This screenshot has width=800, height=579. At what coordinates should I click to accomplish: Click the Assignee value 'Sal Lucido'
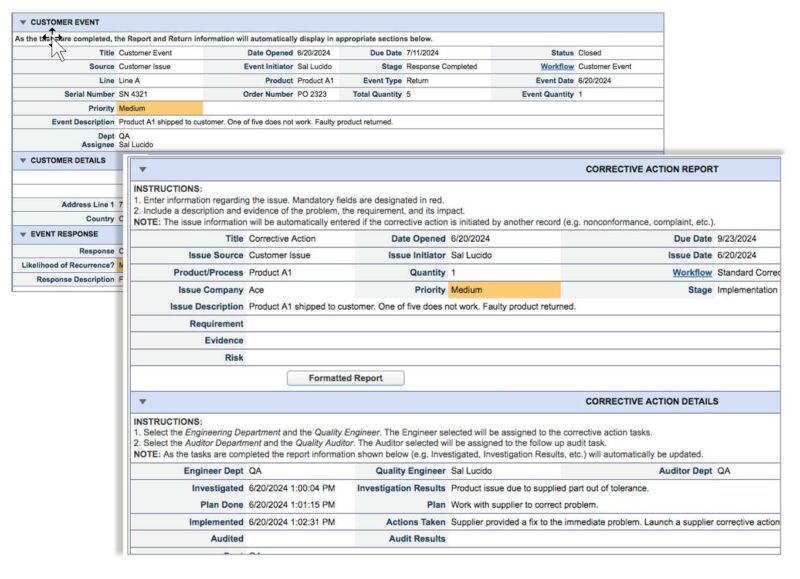(x=136, y=145)
